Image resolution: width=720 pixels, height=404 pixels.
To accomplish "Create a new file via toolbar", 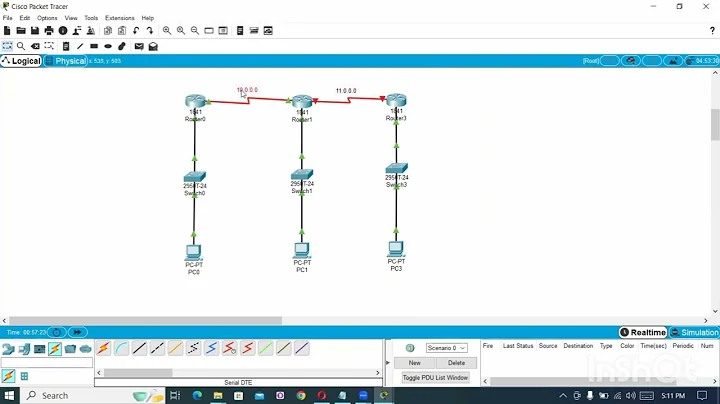I will [x=7, y=31].
